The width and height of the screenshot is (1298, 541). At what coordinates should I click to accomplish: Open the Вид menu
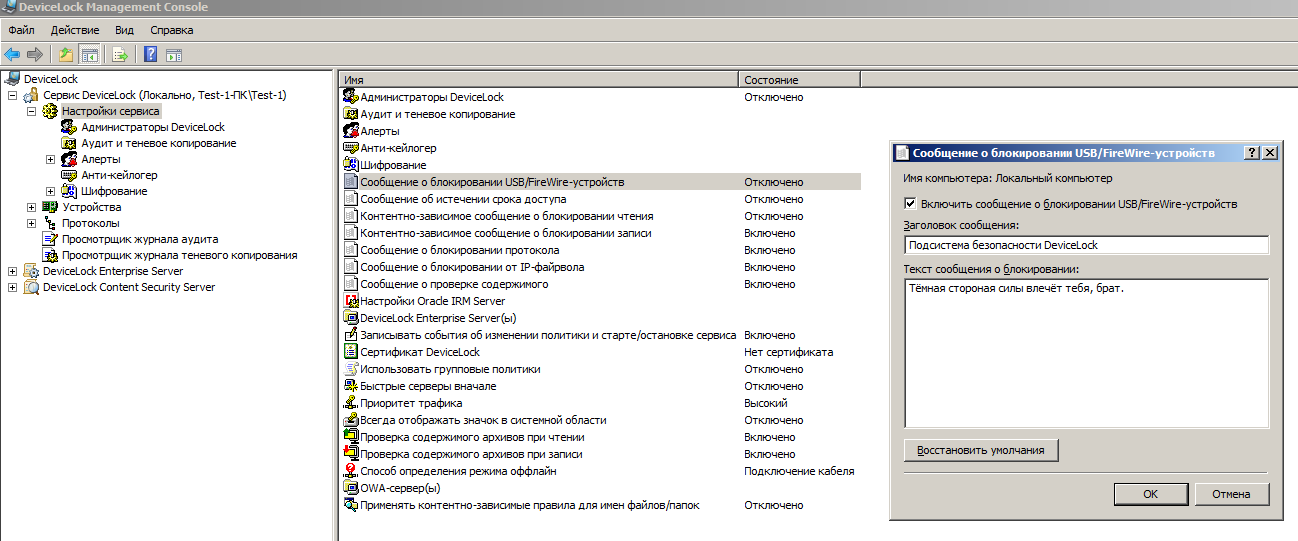(124, 30)
